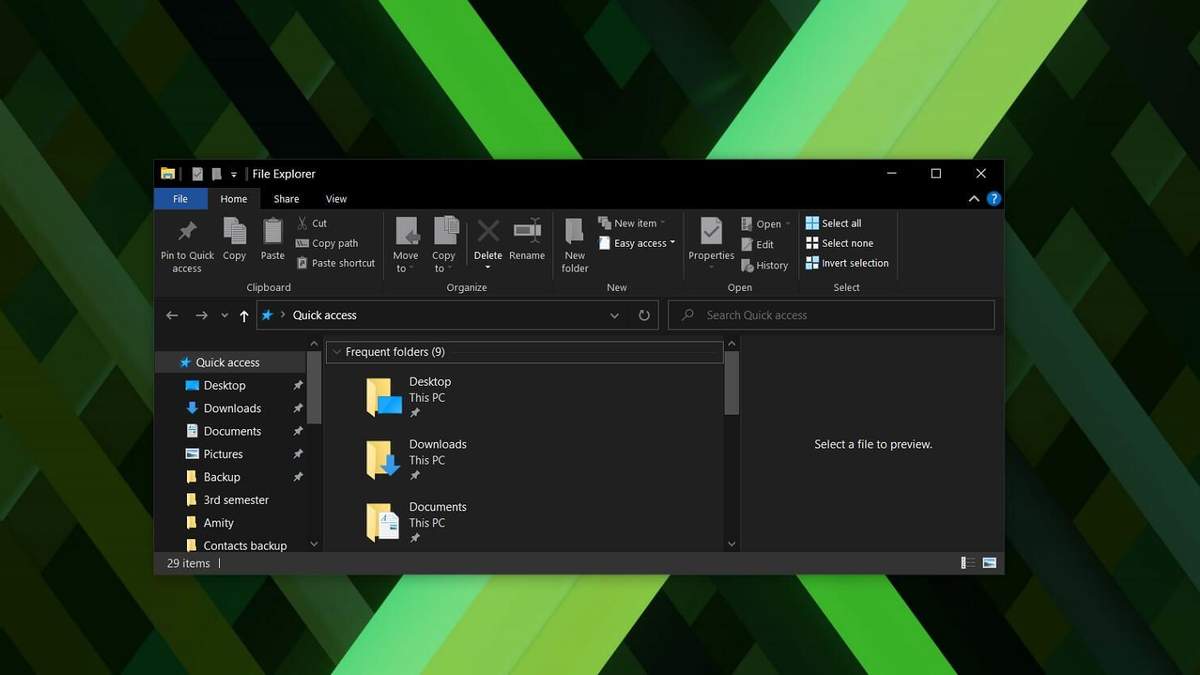This screenshot has width=1200, height=675.
Task: Click the Cut scissors icon
Action: click(303, 223)
